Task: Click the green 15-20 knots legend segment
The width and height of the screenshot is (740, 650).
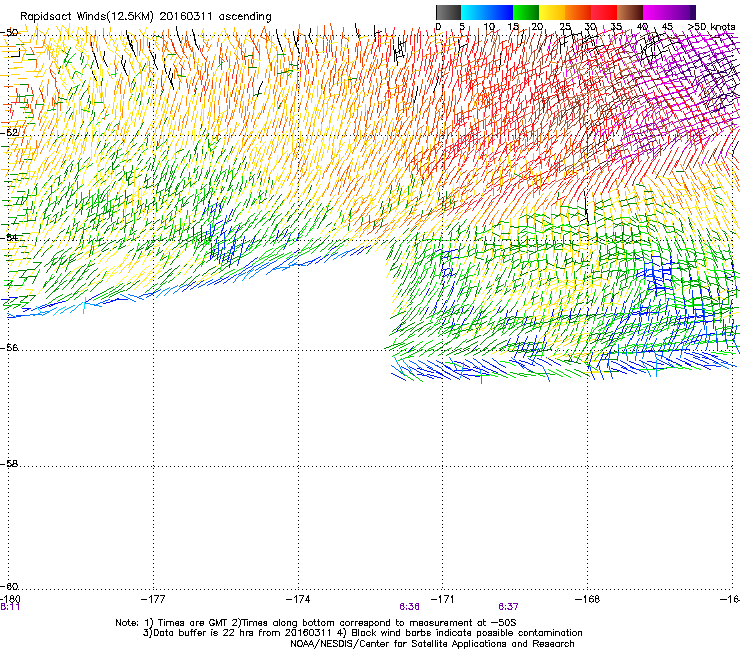Action: tap(526, 12)
